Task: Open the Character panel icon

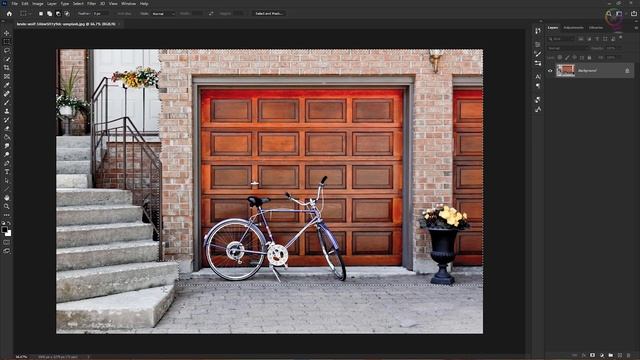Action: click(x=538, y=77)
